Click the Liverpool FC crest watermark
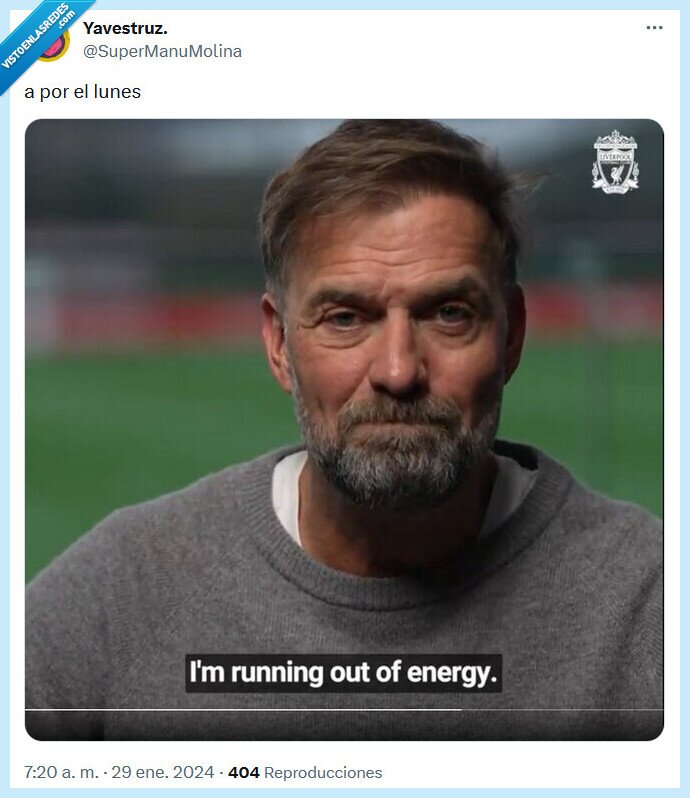Viewport: 690px width, 798px height. point(615,162)
